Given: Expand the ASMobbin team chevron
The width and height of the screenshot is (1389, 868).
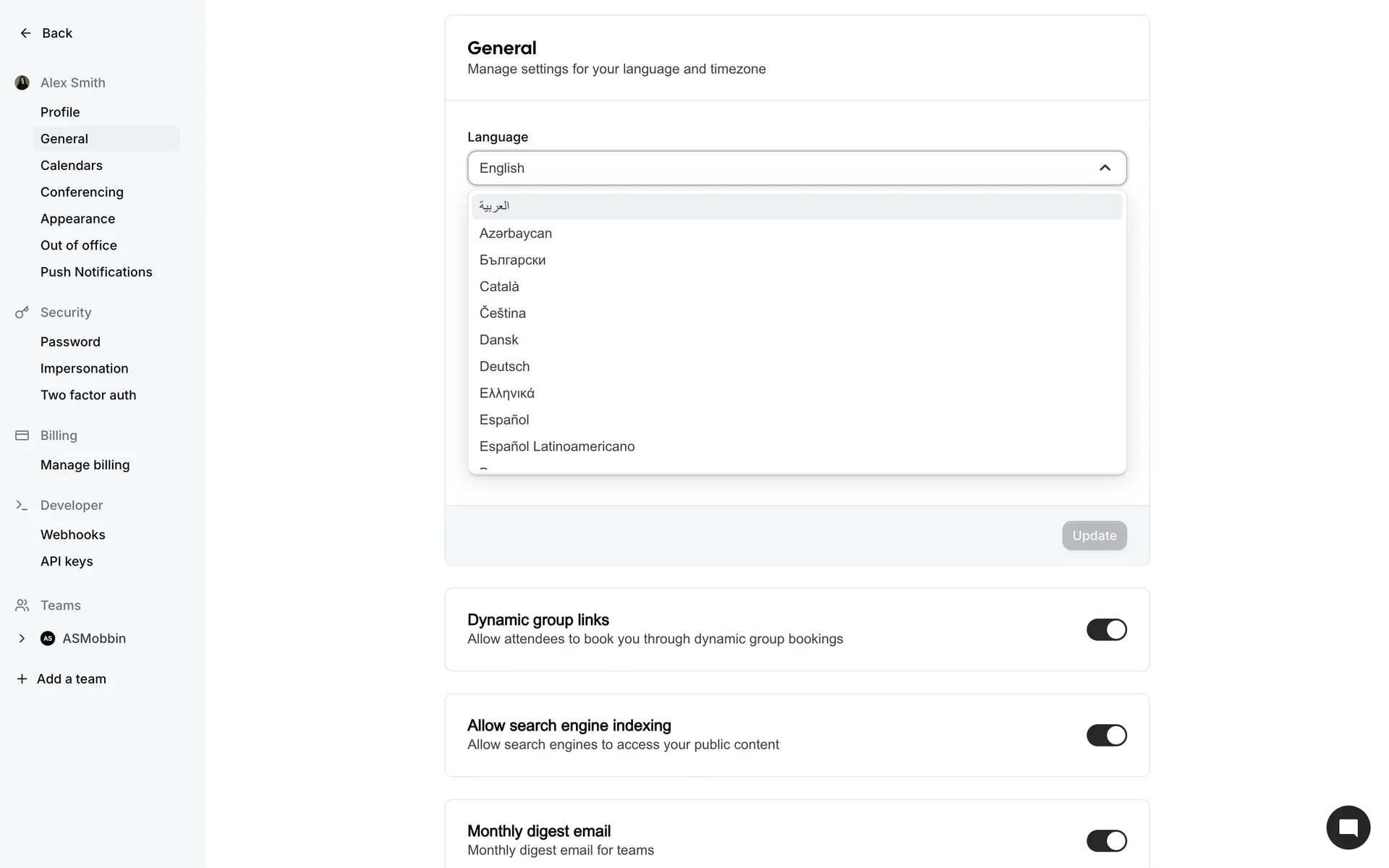Looking at the screenshot, I should 22,639.
